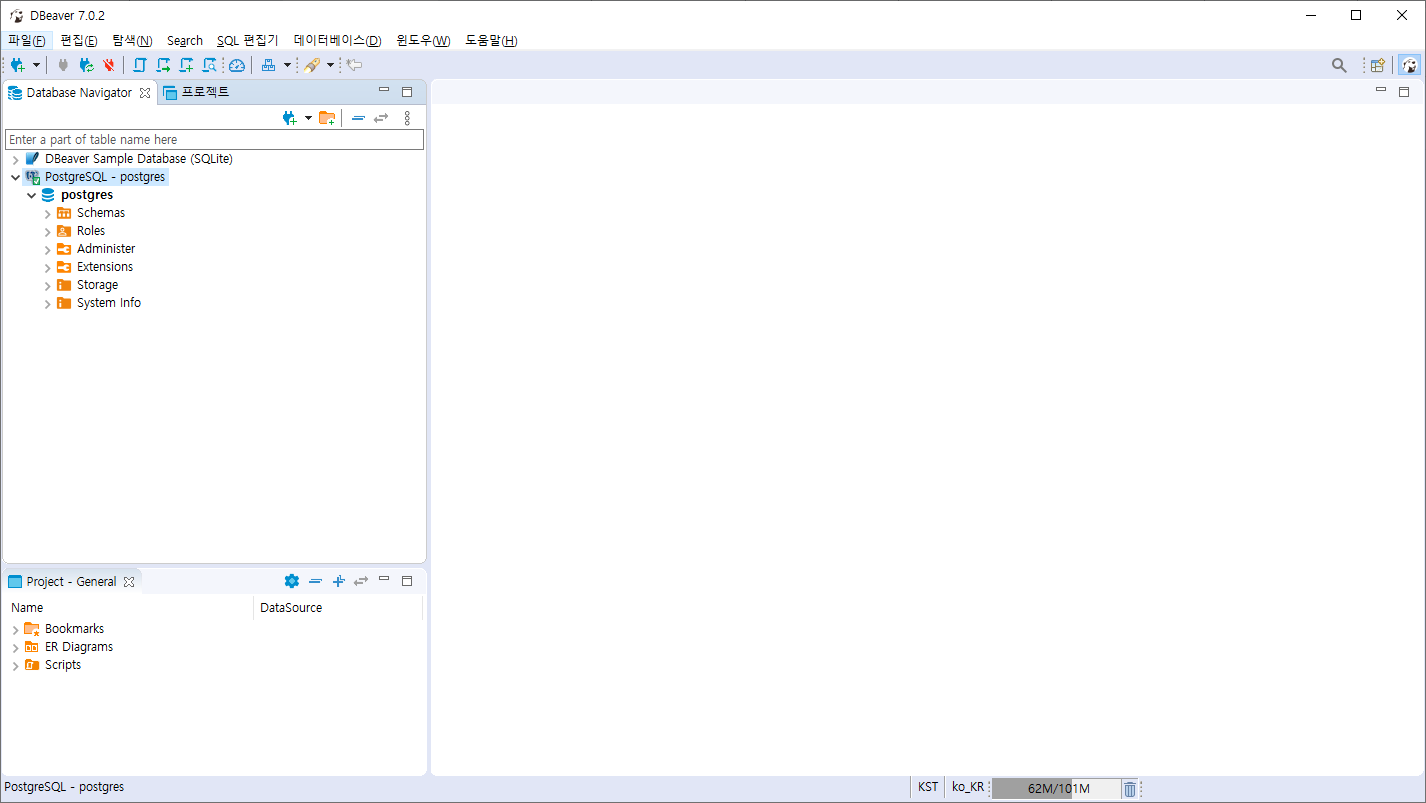Click Collapse All icon in Project - General

point(315,581)
